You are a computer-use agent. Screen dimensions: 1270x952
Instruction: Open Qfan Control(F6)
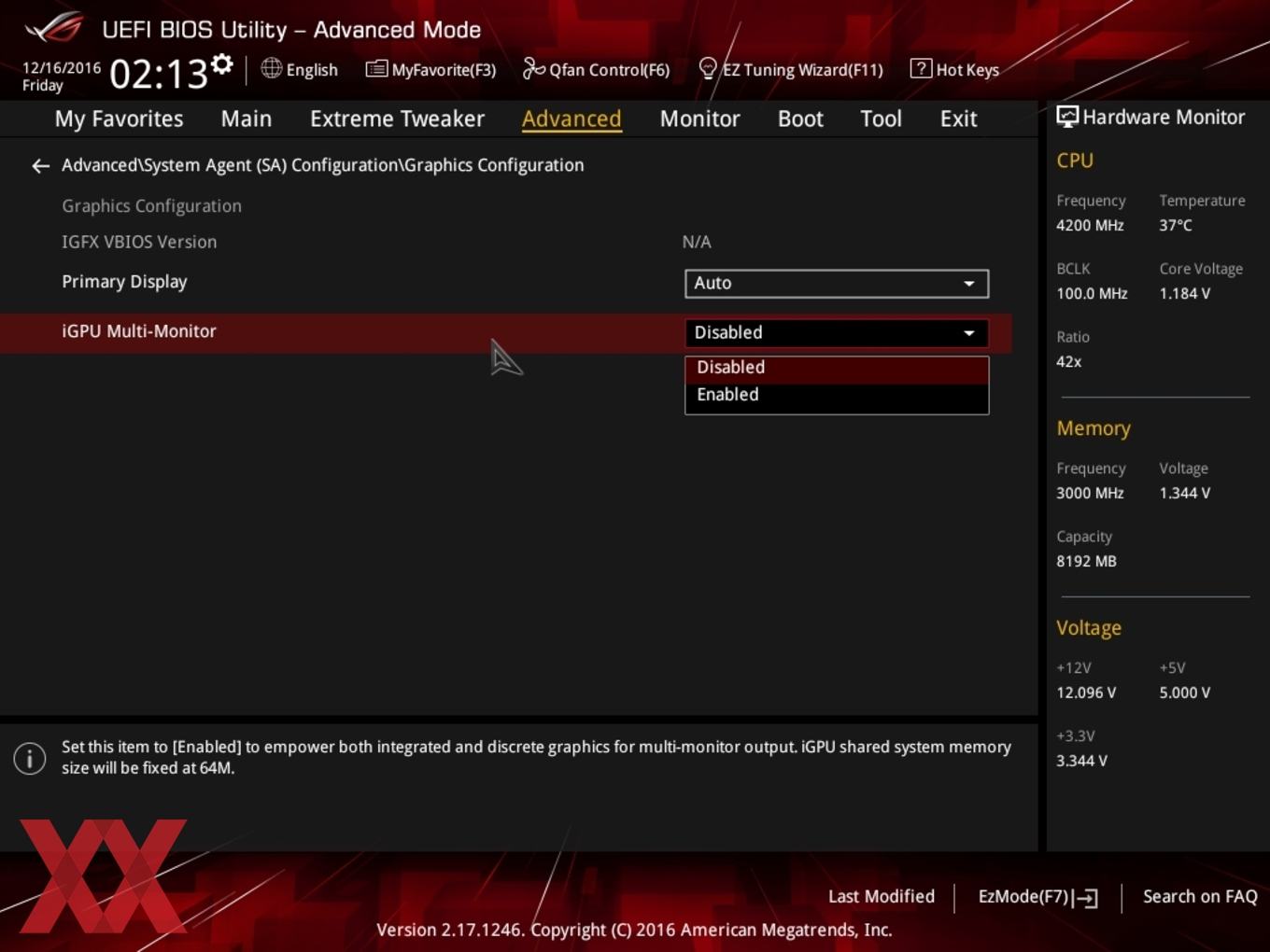pyautogui.click(x=596, y=69)
